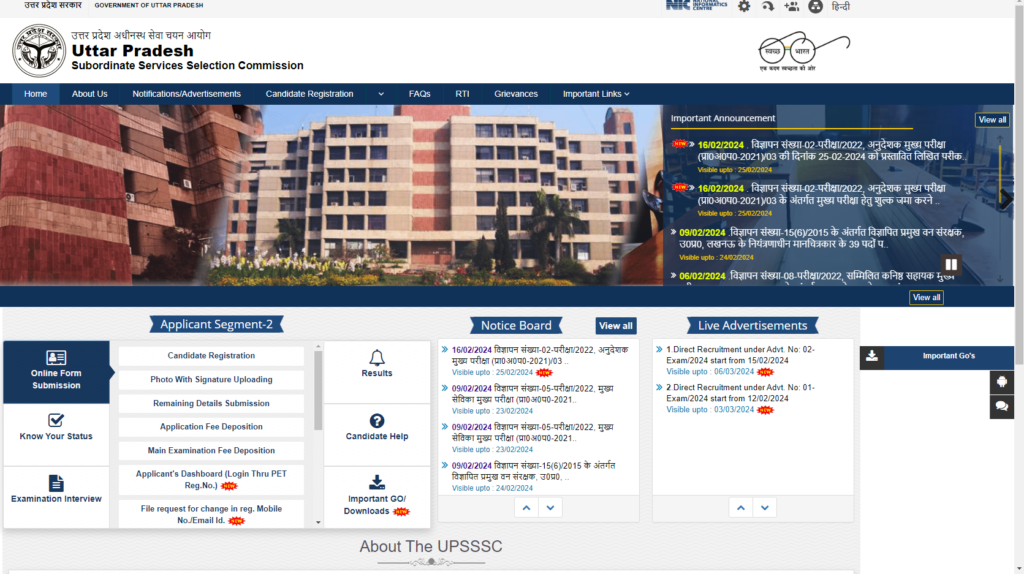1024x574 pixels.
Task: Pause the announcement ticker
Action: (x=951, y=264)
